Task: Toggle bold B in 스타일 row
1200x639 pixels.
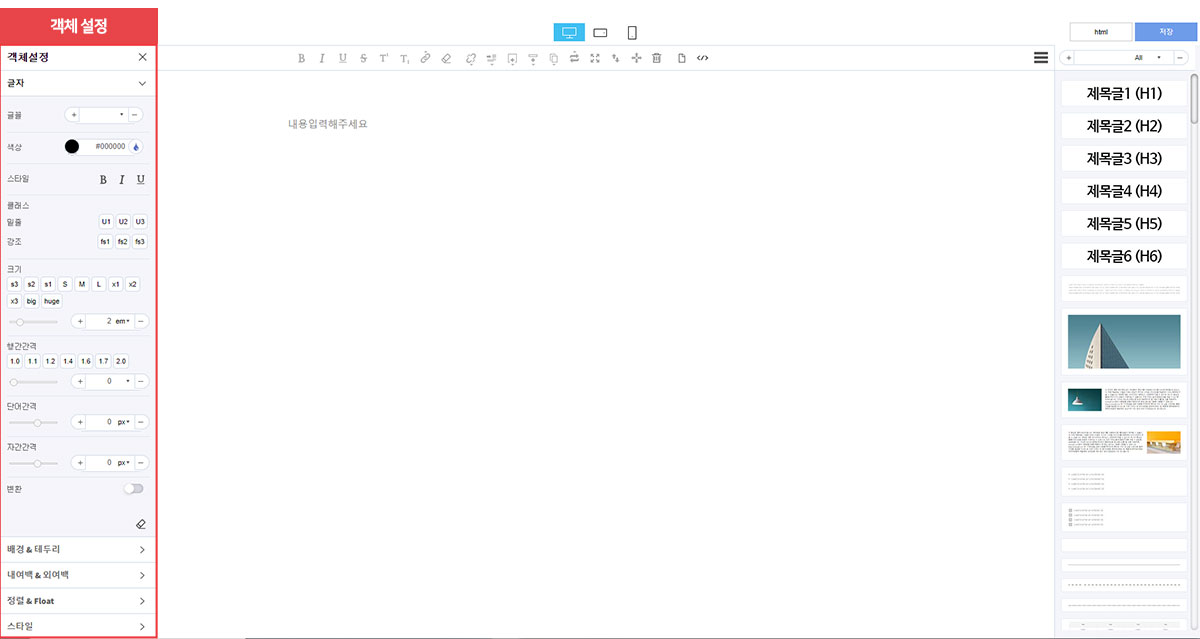Action: [x=103, y=179]
